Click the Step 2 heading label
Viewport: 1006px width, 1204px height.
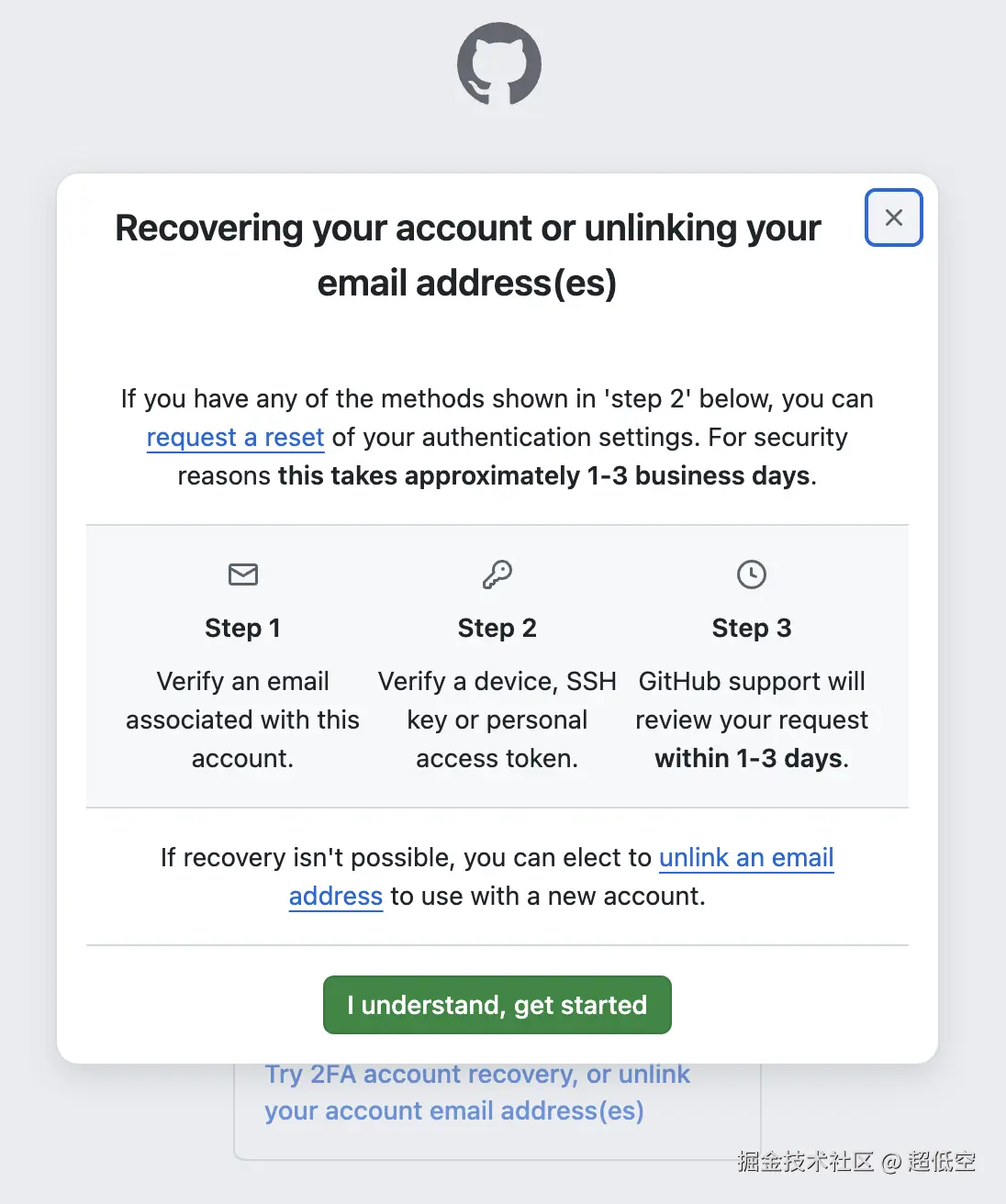coord(497,628)
